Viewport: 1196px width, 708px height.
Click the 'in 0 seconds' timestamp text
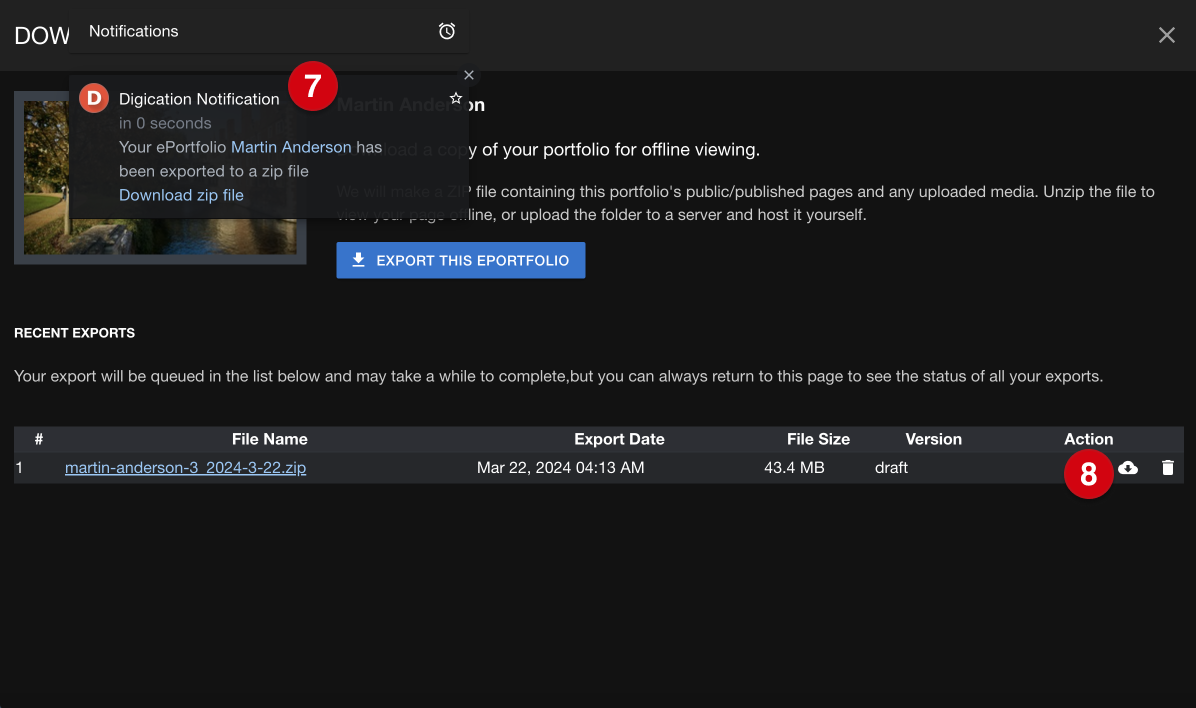point(165,123)
